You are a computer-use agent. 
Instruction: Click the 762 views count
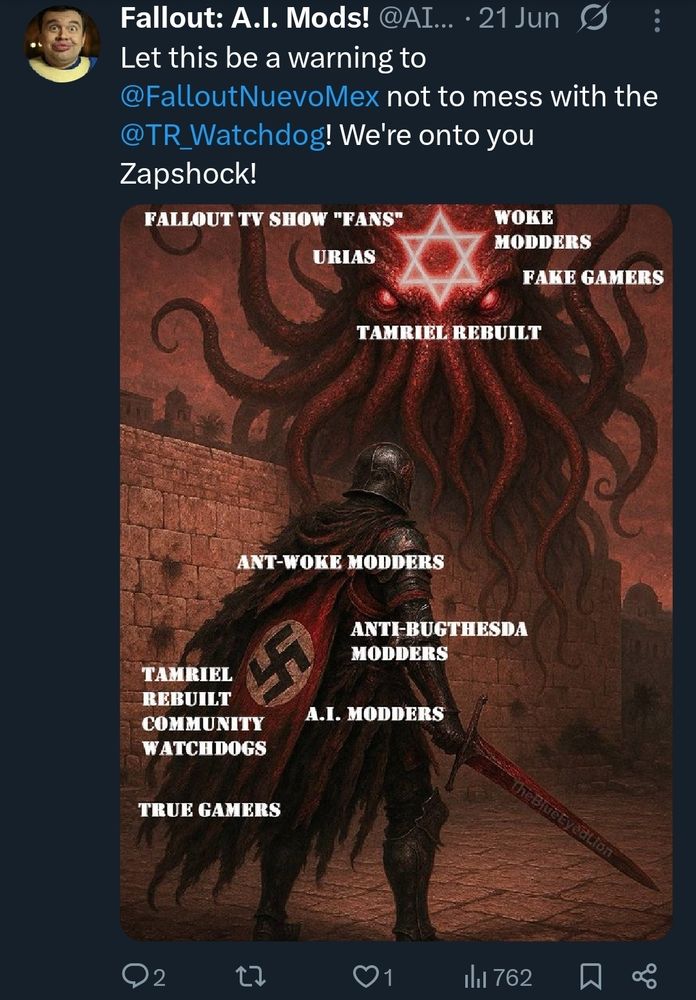(x=513, y=977)
